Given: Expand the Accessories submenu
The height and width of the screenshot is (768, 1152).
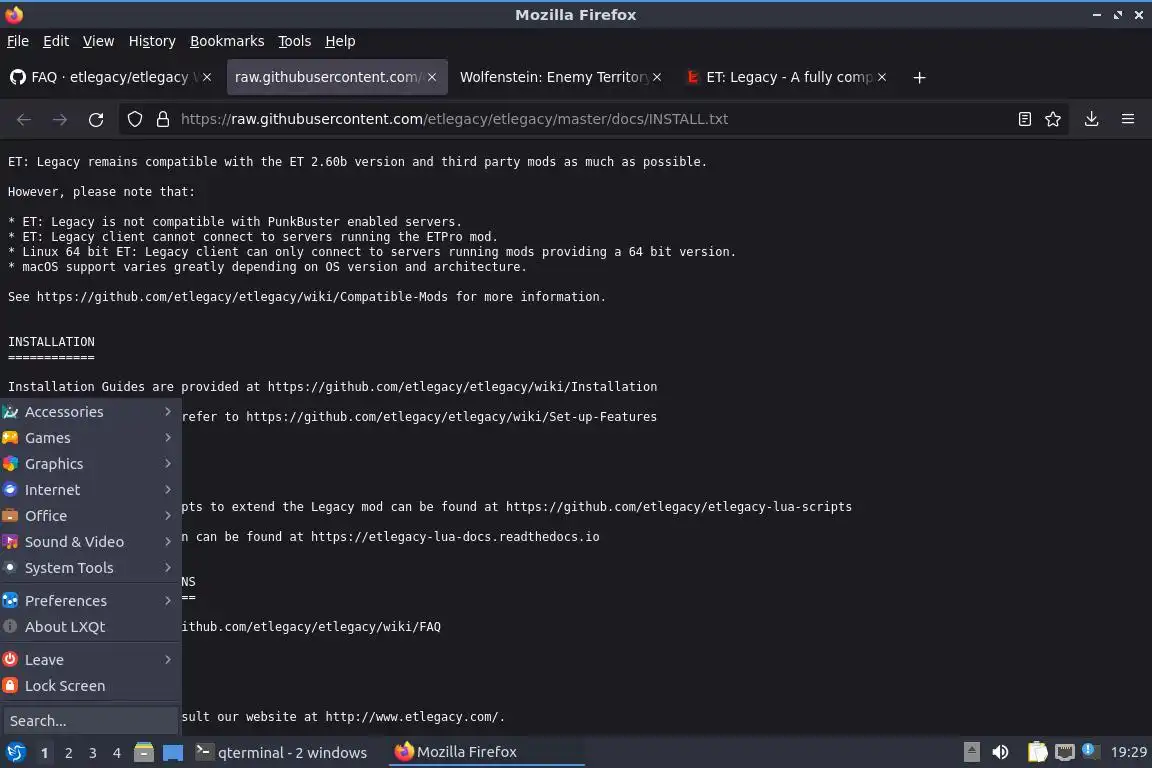Looking at the screenshot, I should tap(90, 412).
